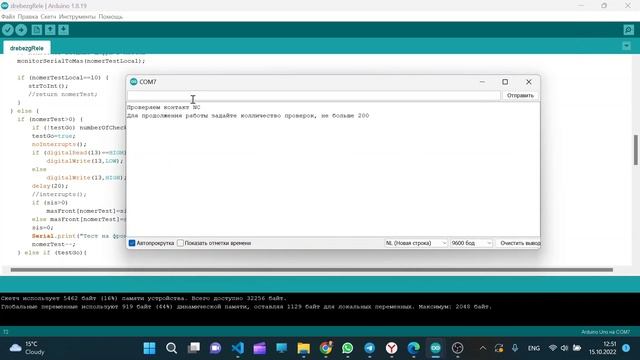
Task: Open File Explorer from the taskbar
Action: pos(304,348)
